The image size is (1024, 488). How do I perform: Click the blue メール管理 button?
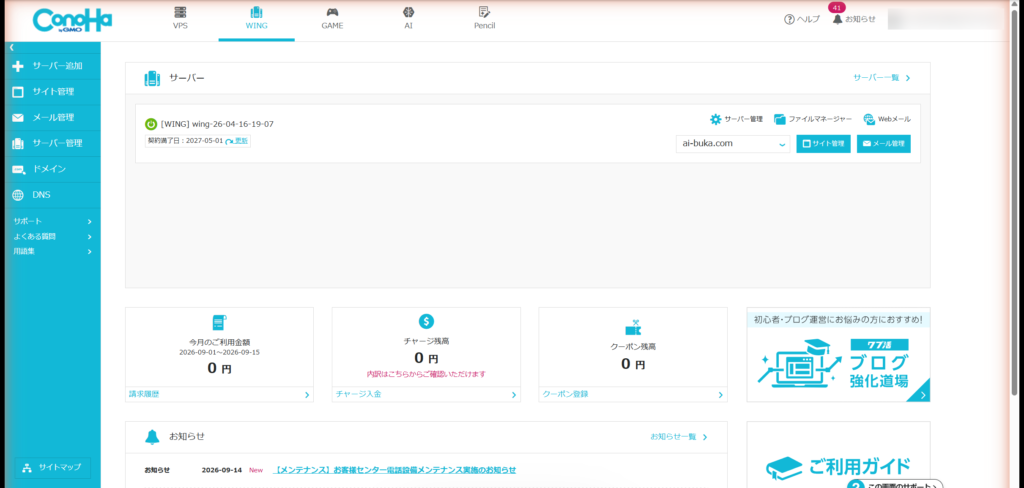click(x=884, y=144)
